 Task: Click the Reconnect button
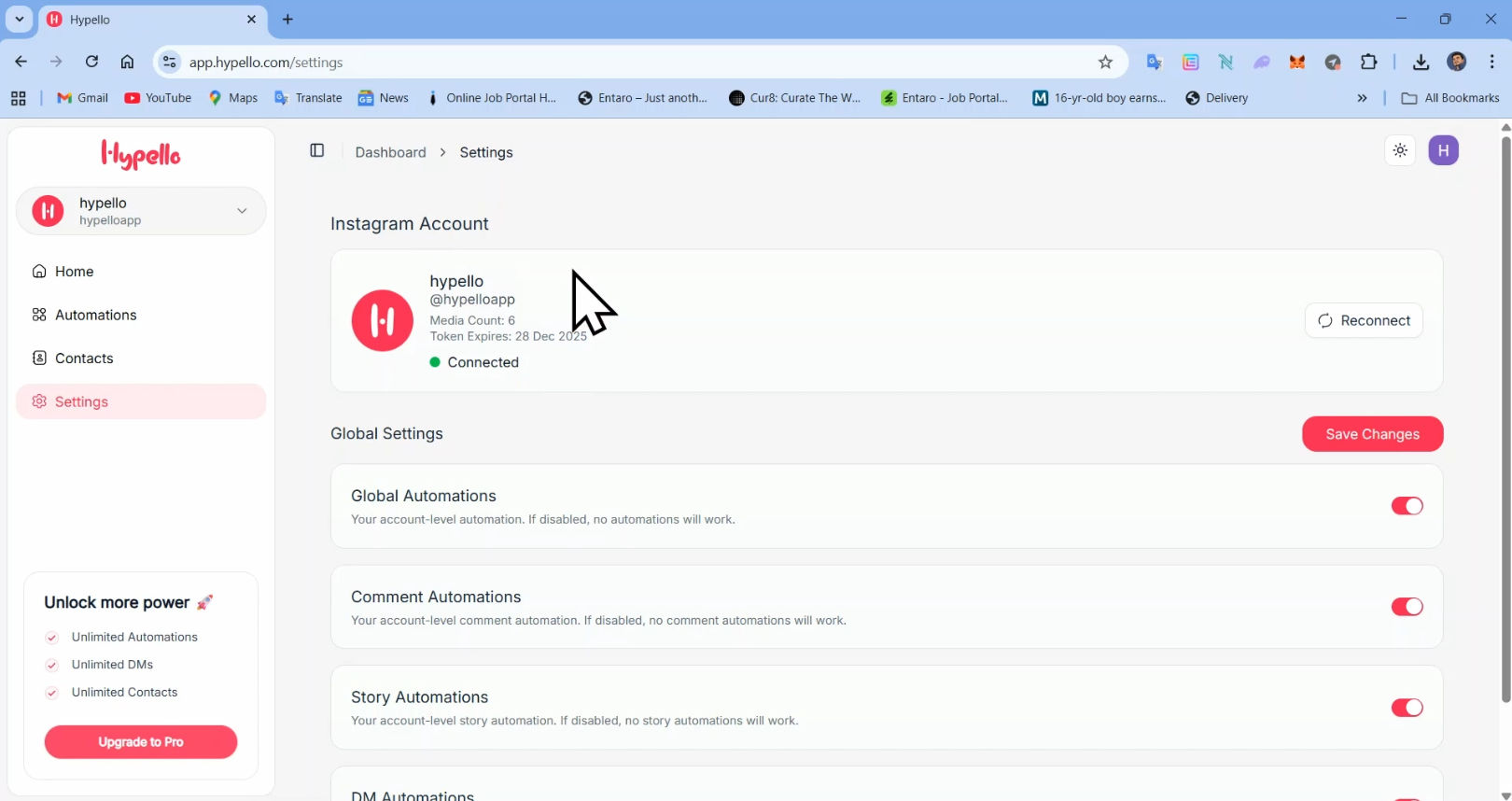click(x=1364, y=320)
